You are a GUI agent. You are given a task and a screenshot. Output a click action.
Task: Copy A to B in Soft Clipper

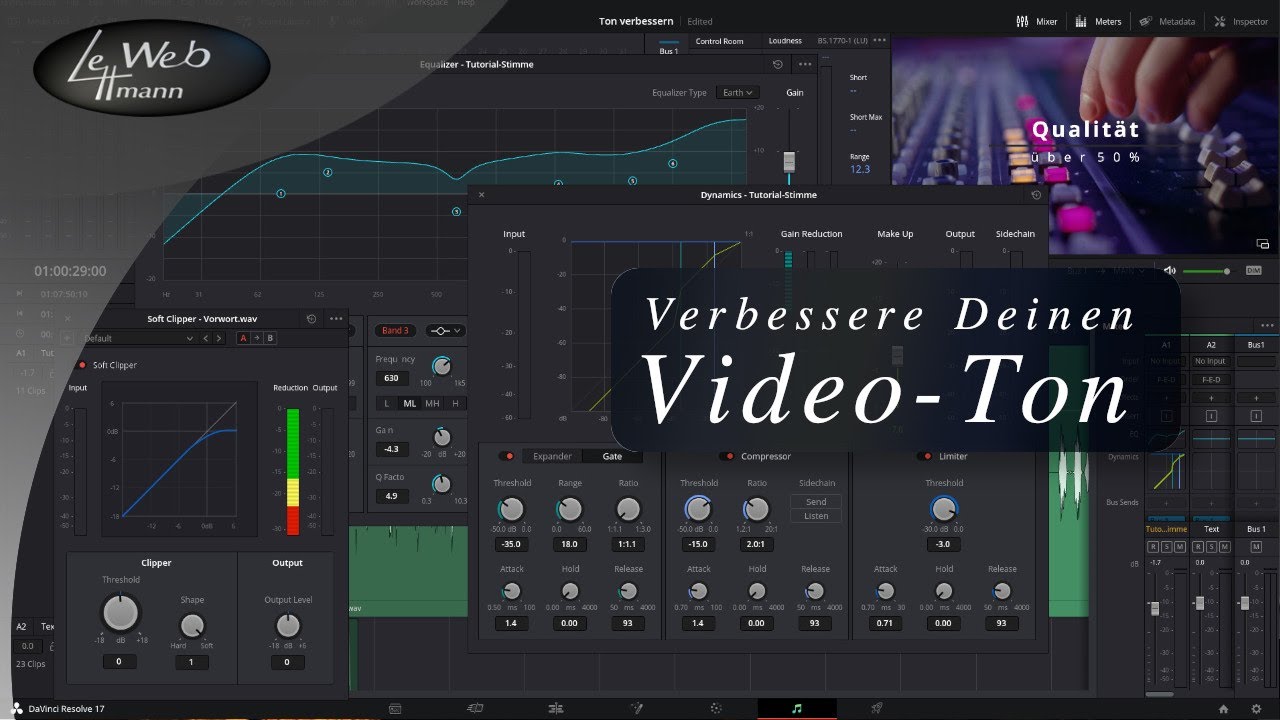tap(256, 338)
